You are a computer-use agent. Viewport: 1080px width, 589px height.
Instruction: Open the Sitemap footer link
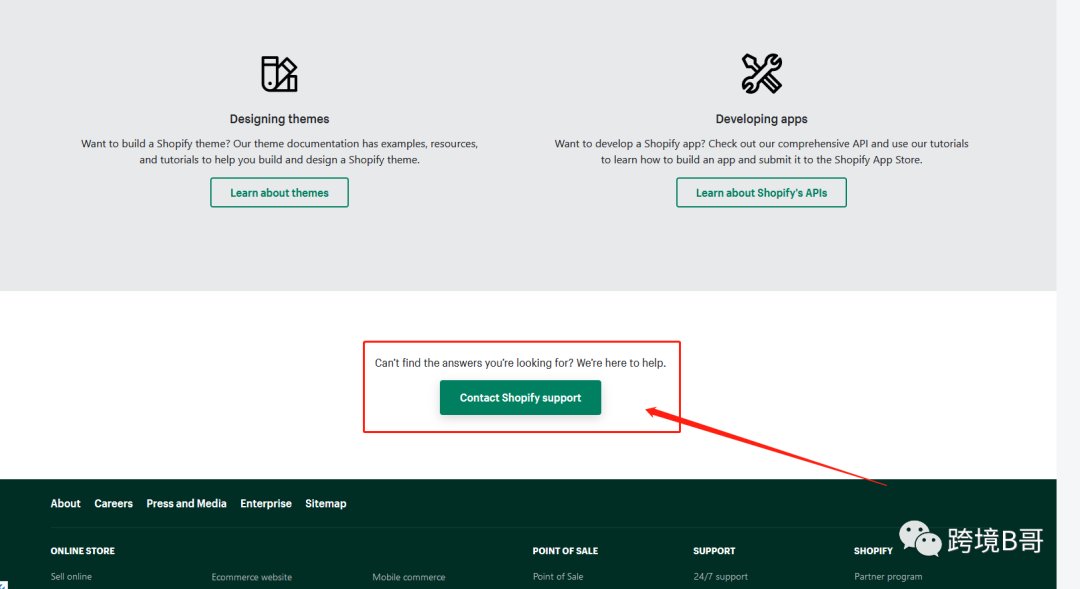coord(326,504)
